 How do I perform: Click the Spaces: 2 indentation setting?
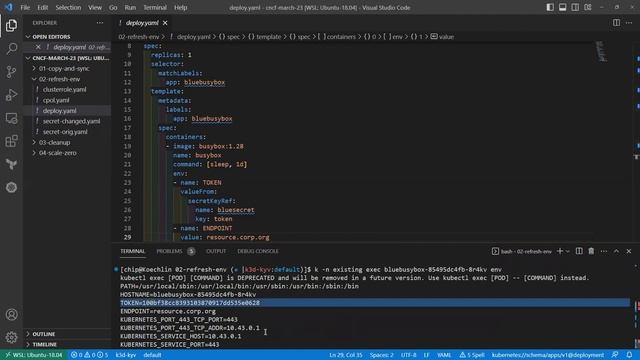click(382, 355)
